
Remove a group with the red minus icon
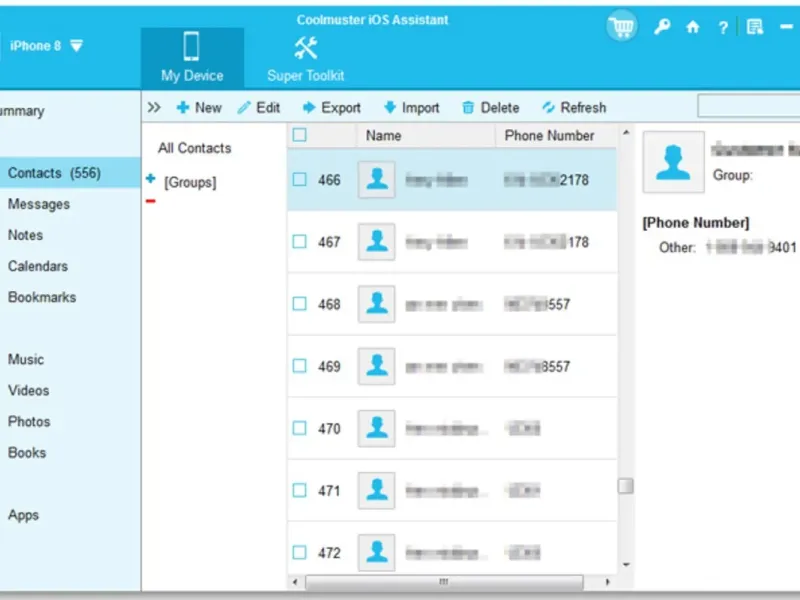[x=150, y=201]
